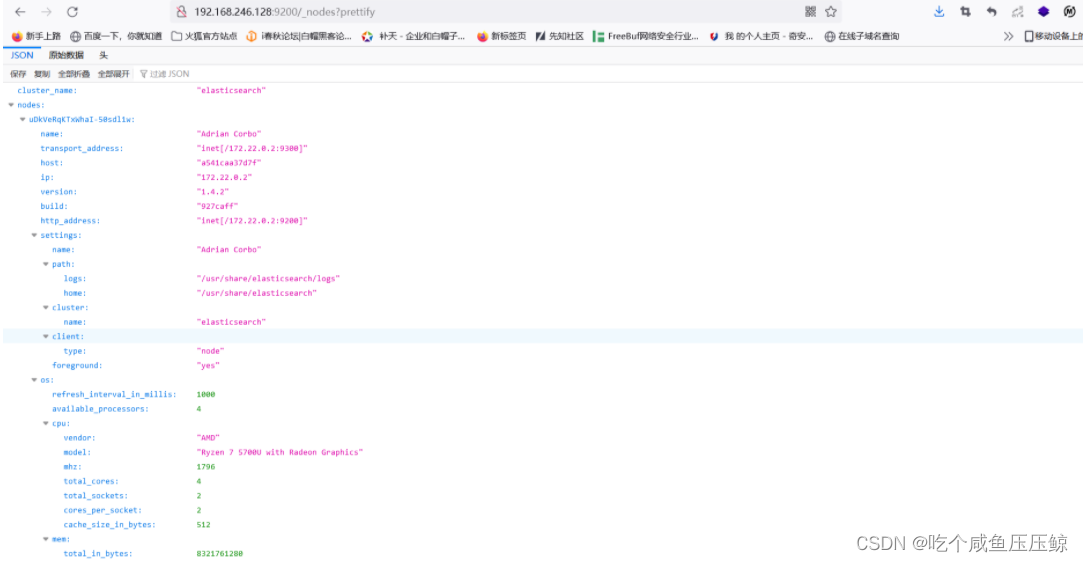The image size is (1083, 562).
Task: Open the 新标签页 bookmark
Action: tap(501, 36)
